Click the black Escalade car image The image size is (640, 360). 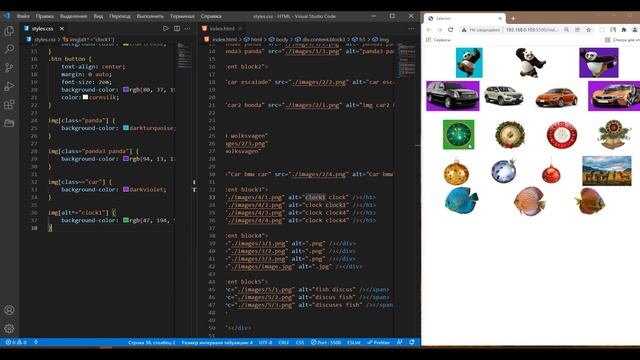point(453,96)
